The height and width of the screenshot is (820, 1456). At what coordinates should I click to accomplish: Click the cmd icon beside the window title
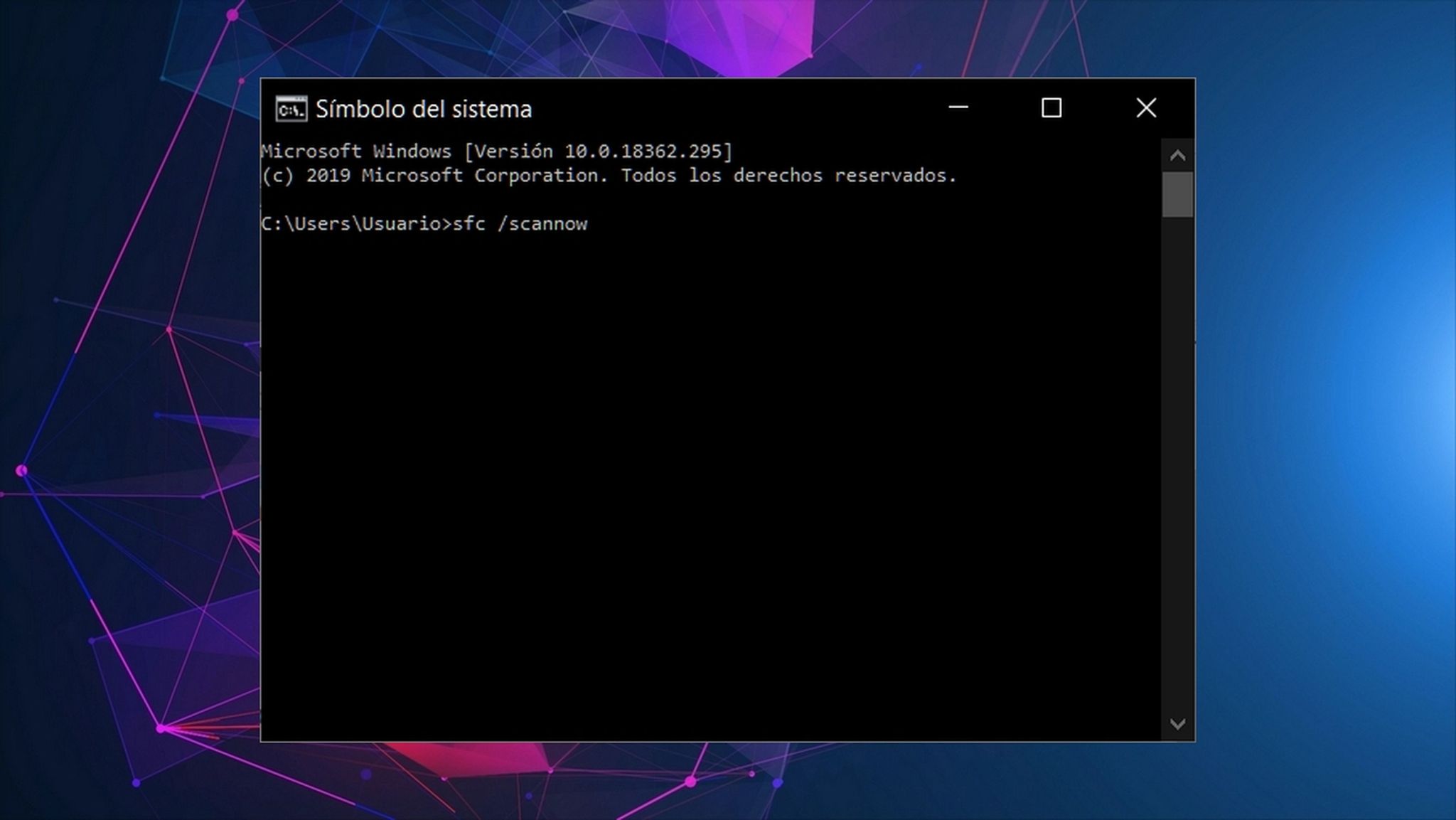pos(291,108)
